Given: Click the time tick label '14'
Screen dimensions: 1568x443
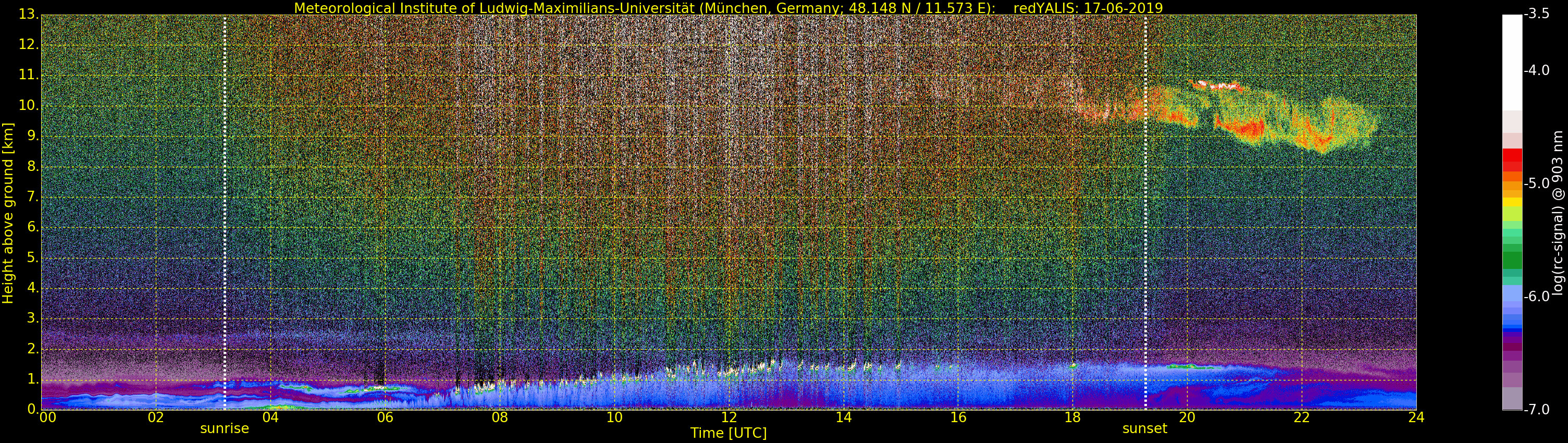Looking at the screenshot, I should [x=843, y=417].
